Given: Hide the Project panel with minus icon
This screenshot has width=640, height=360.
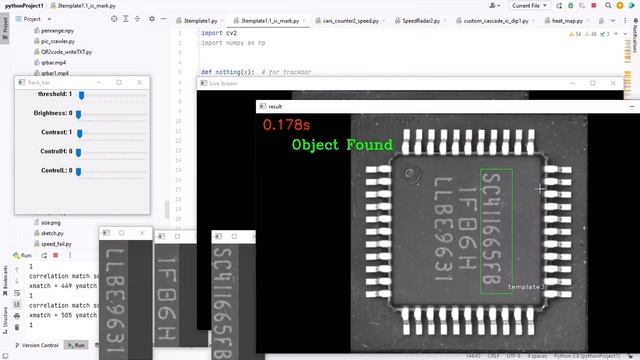Looking at the screenshot, I should (x=163, y=19).
